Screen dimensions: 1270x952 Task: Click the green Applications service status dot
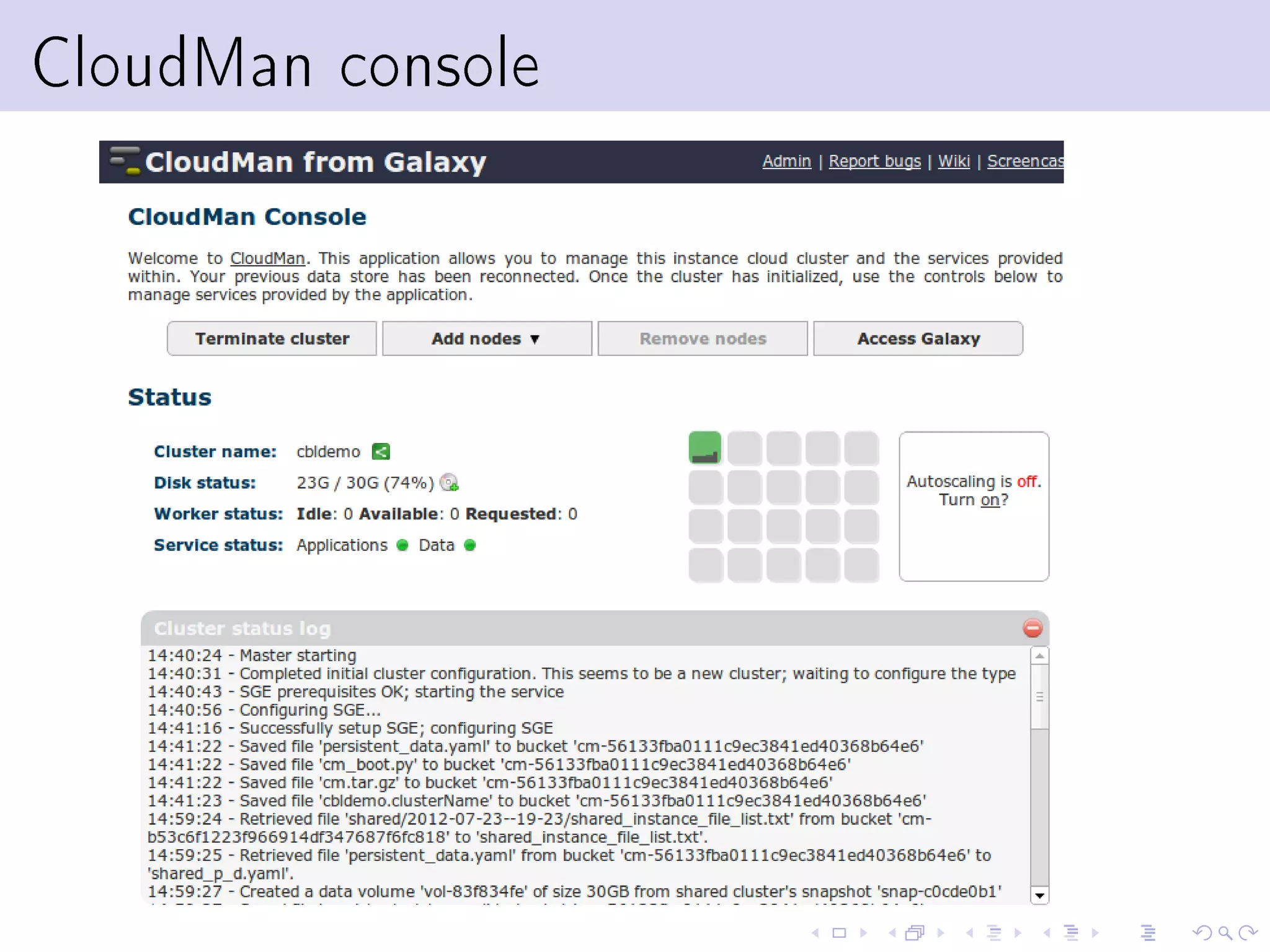tap(402, 545)
